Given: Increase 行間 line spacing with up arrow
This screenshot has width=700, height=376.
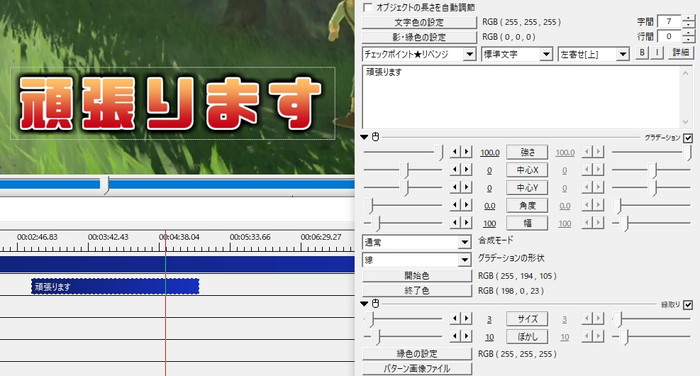Looking at the screenshot, I should [x=689, y=33].
